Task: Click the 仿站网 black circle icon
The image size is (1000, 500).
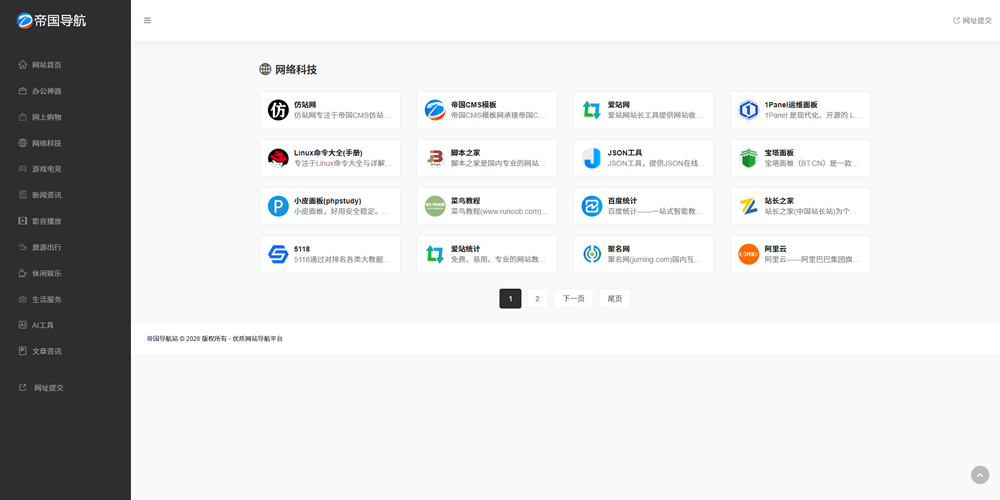Action: [278, 110]
